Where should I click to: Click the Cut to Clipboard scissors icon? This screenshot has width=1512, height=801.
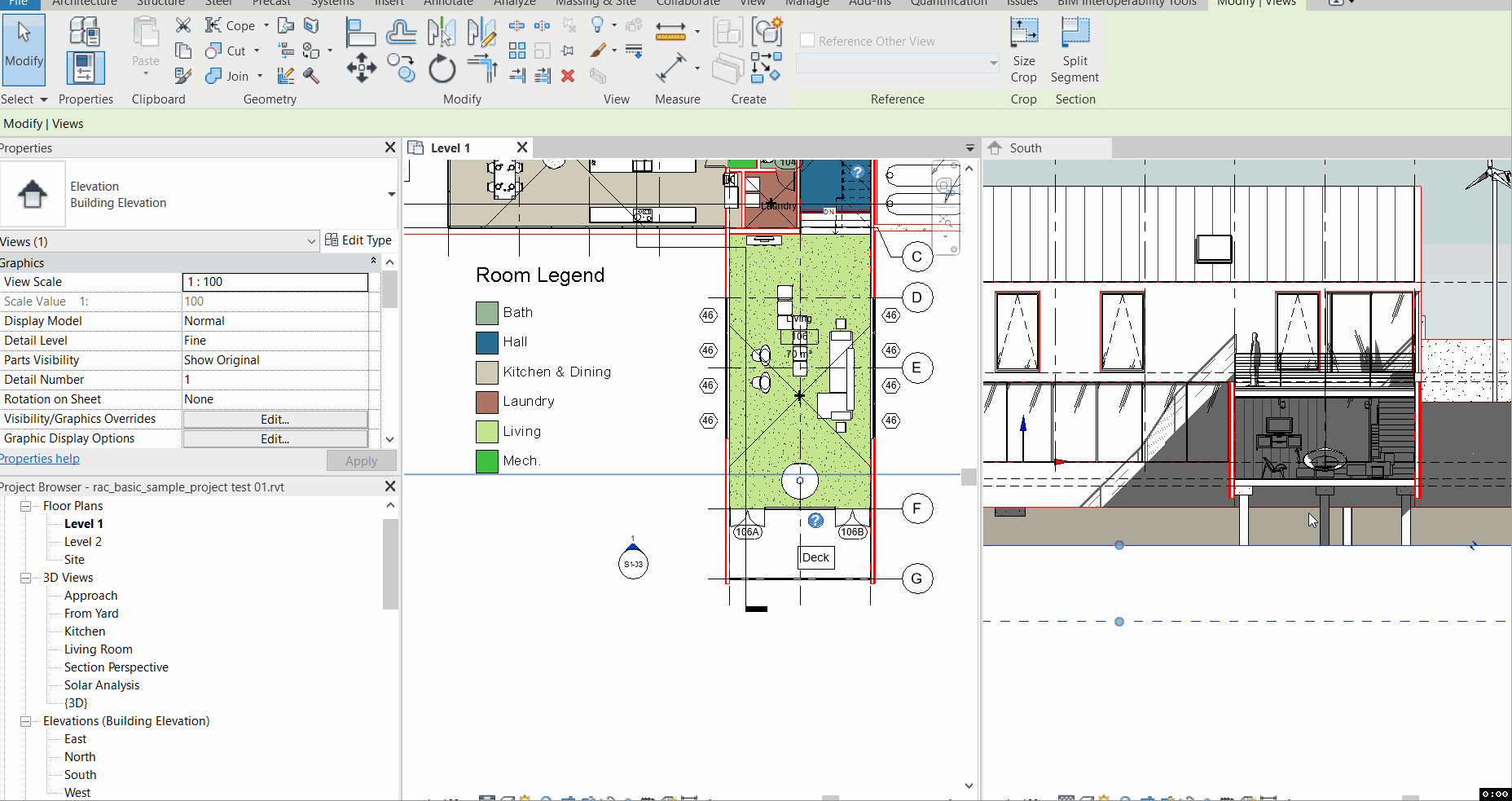click(184, 25)
